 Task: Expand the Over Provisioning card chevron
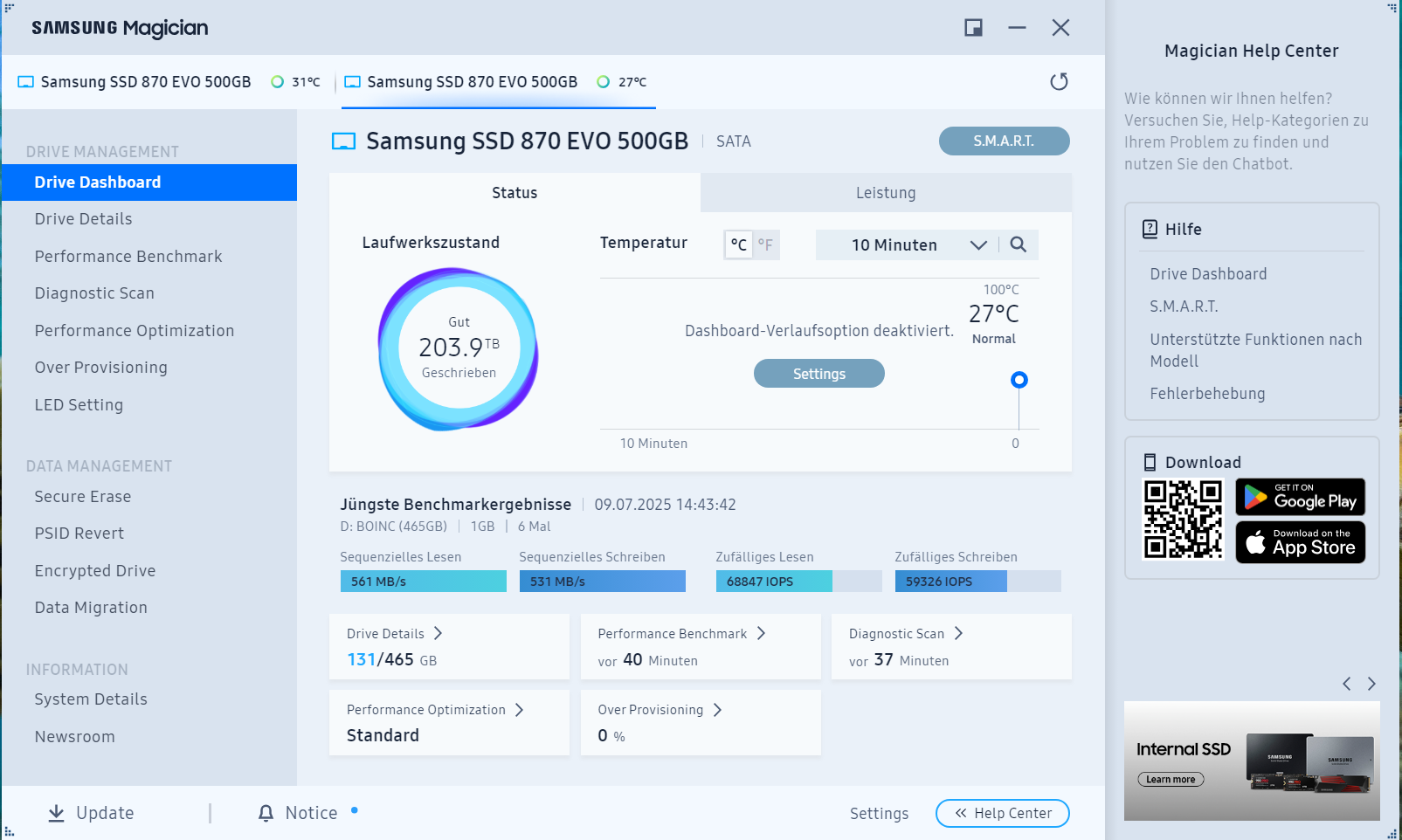pyautogui.click(x=717, y=710)
